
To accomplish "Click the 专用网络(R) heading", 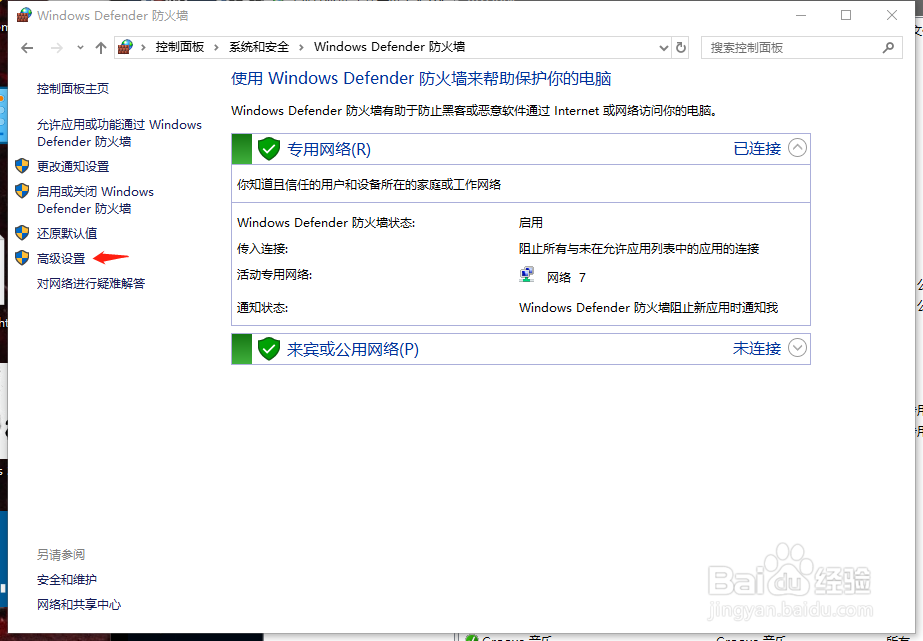I will tap(329, 150).
